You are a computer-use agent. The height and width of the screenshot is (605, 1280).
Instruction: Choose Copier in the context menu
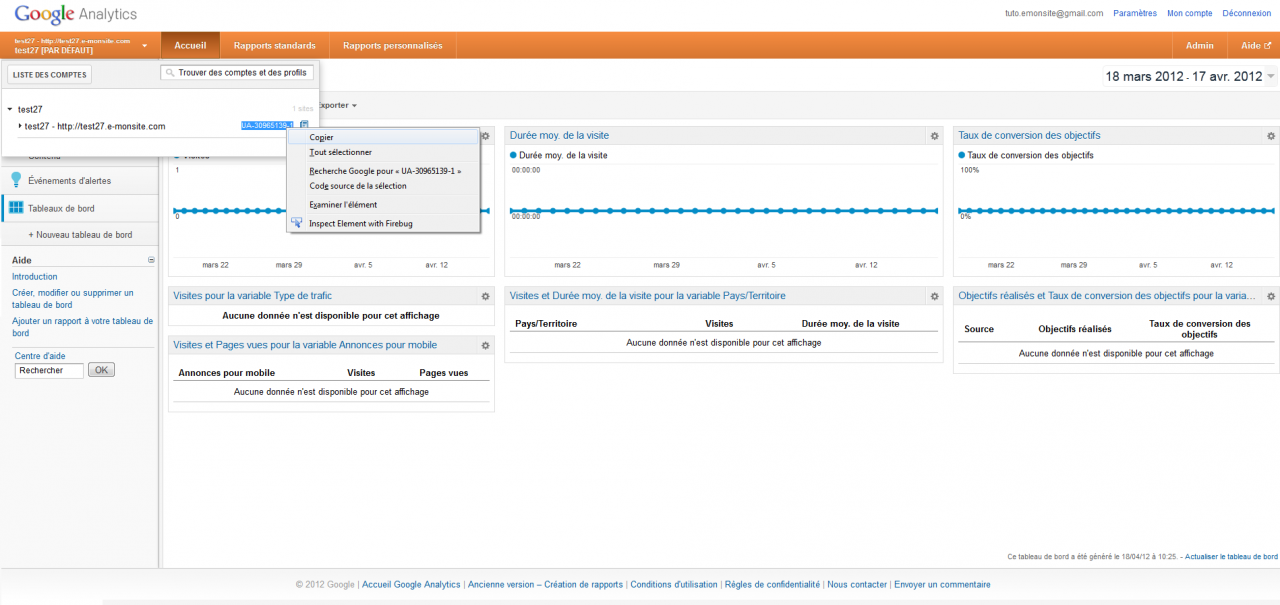383,138
